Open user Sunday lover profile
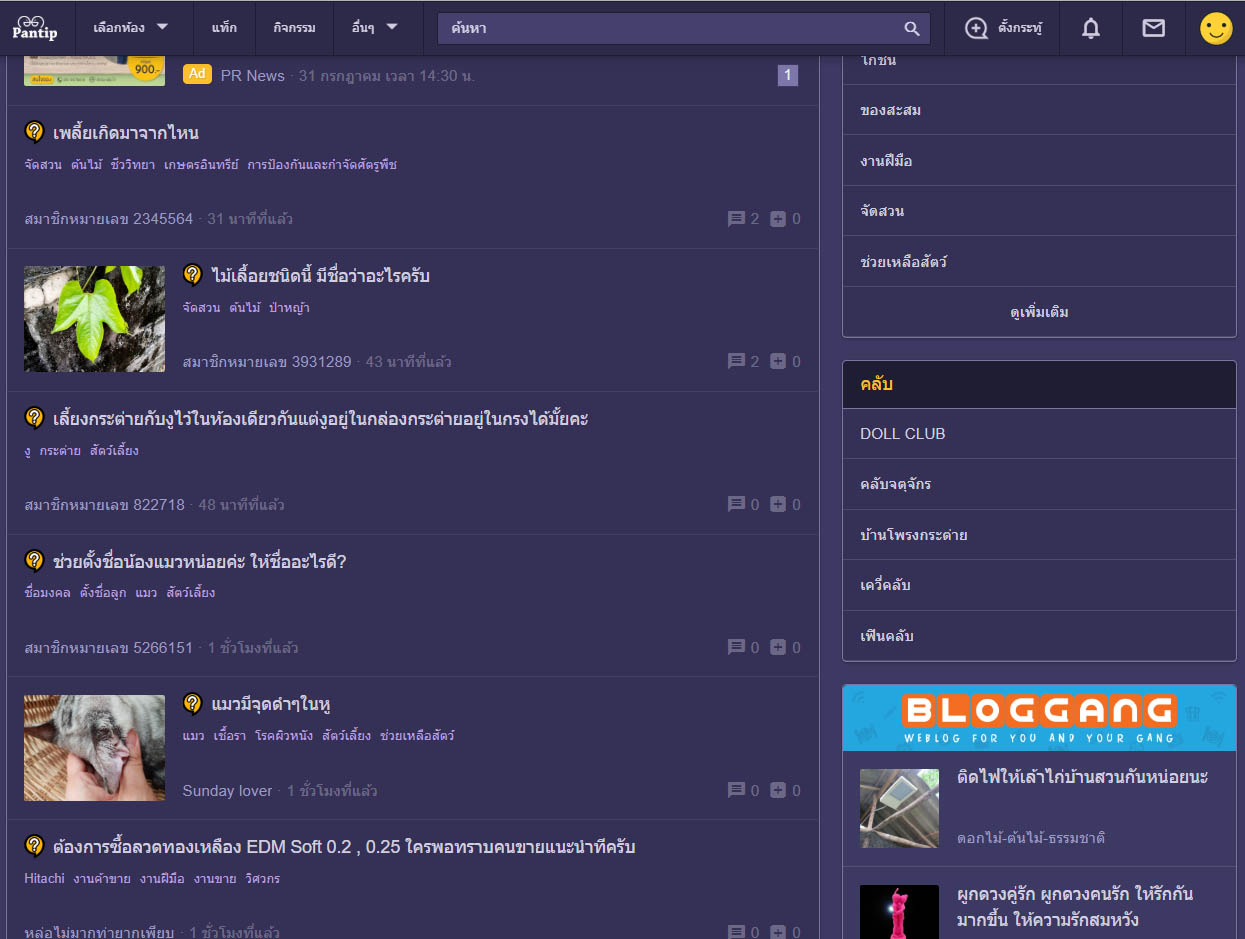The height and width of the screenshot is (939, 1245). click(227, 791)
